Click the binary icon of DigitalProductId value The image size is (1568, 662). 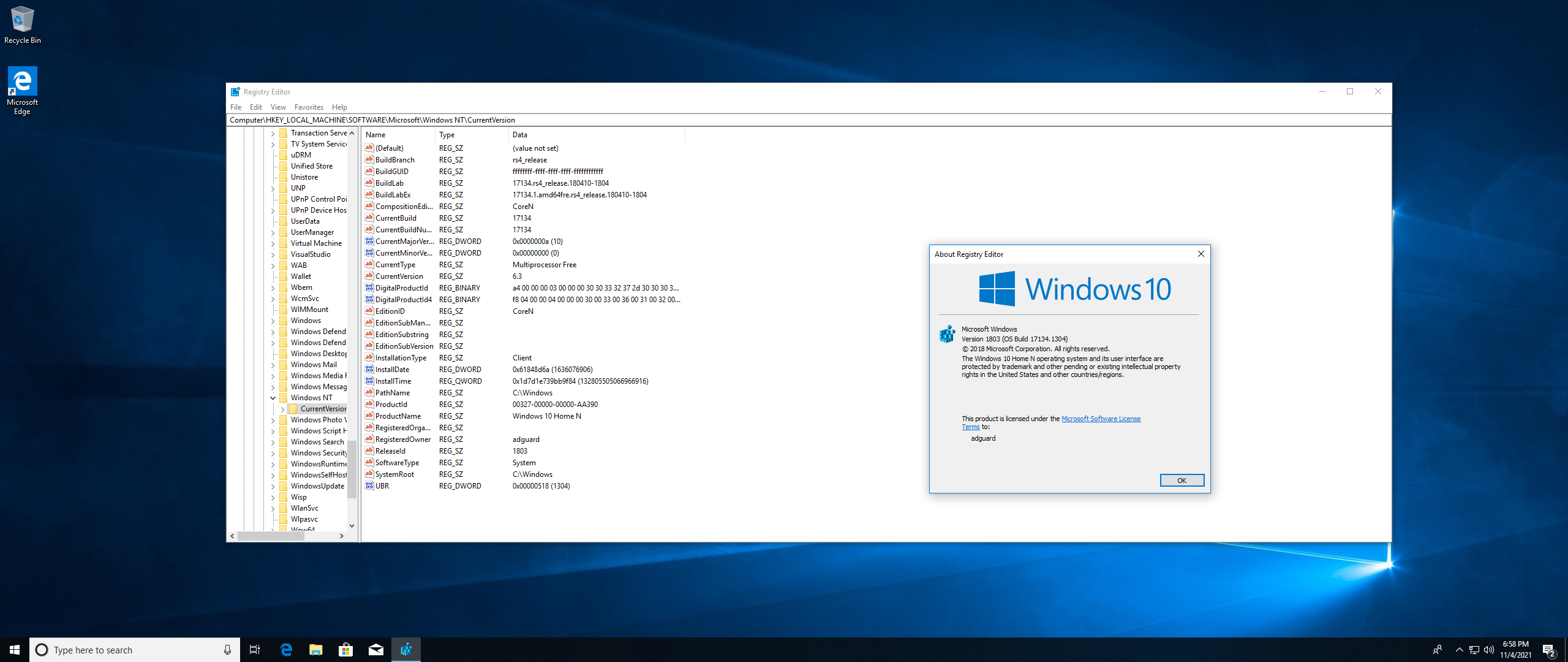[x=369, y=287]
